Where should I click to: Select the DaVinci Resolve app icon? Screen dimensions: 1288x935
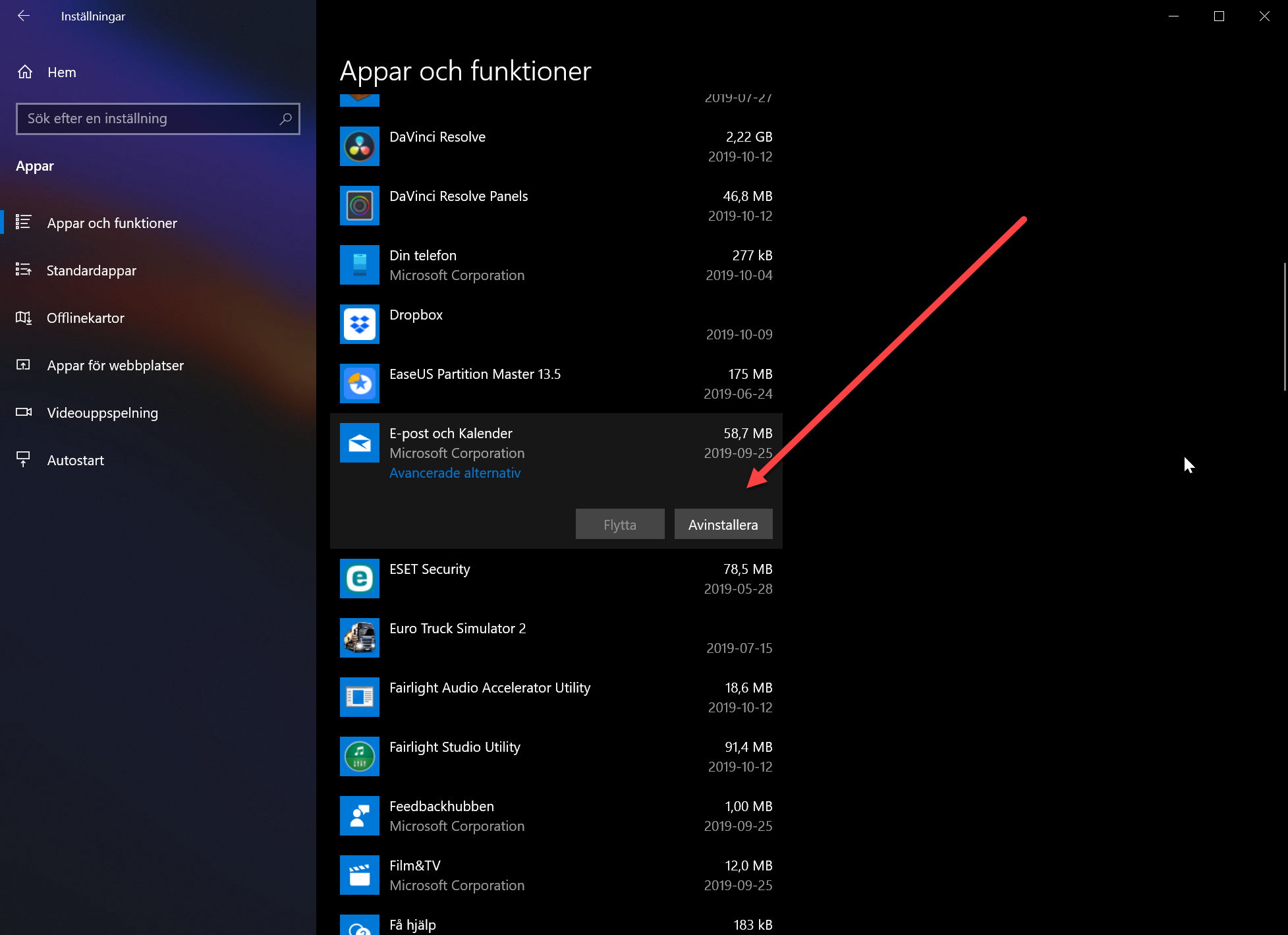point(360,146)
